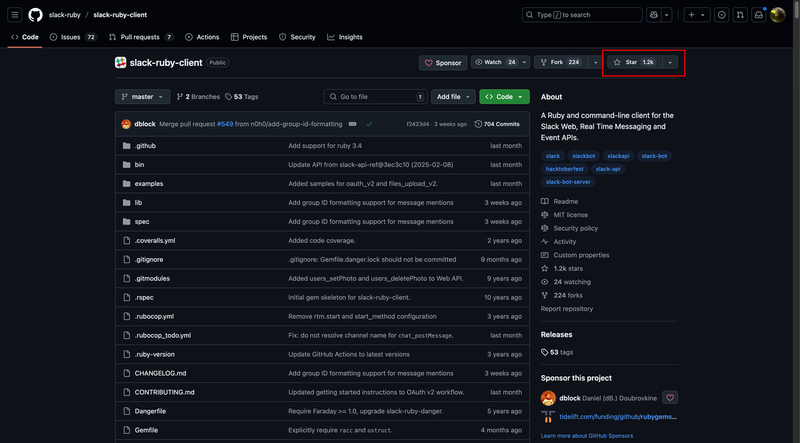Click slack-ruby owner breadcrumb link

pos(65,15)
